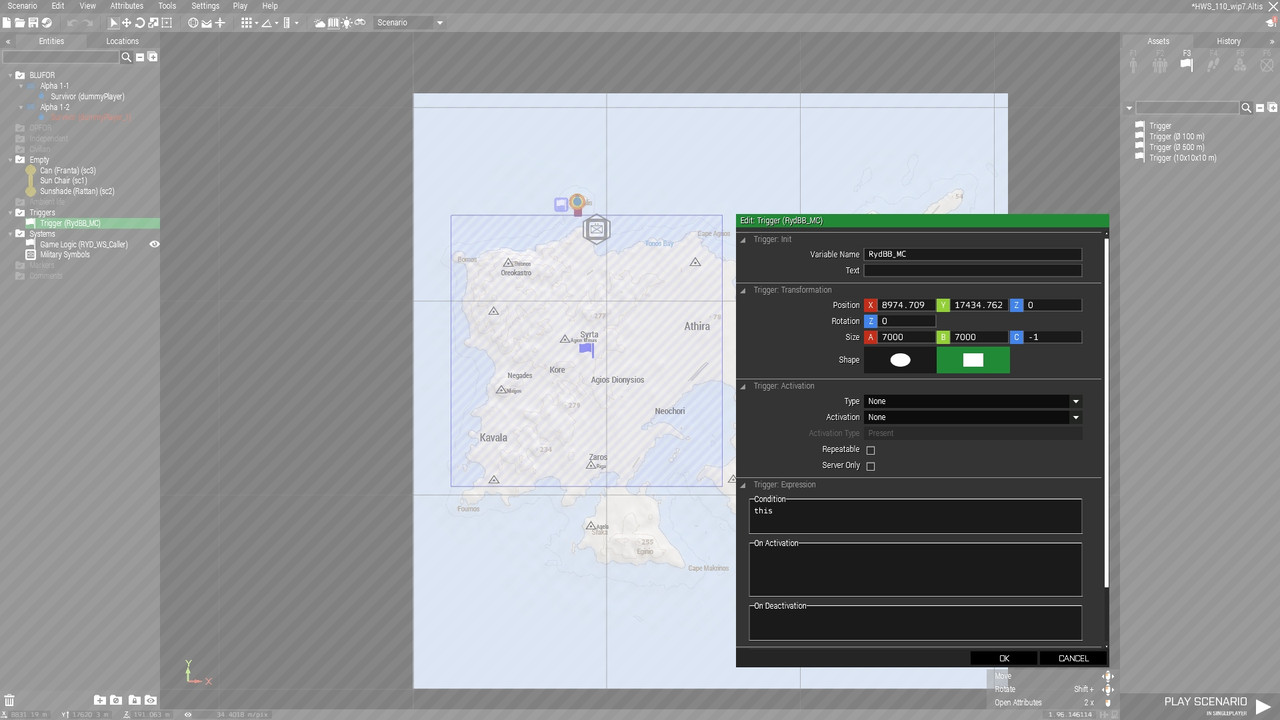The width and height of the screenshot is (1280, 720).
Task: Select the Military Symbols system entry
Action: [65, 255]
